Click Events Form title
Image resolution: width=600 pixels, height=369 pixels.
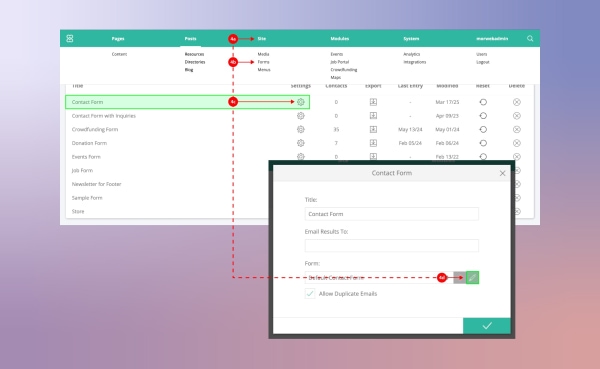[86, 157]
